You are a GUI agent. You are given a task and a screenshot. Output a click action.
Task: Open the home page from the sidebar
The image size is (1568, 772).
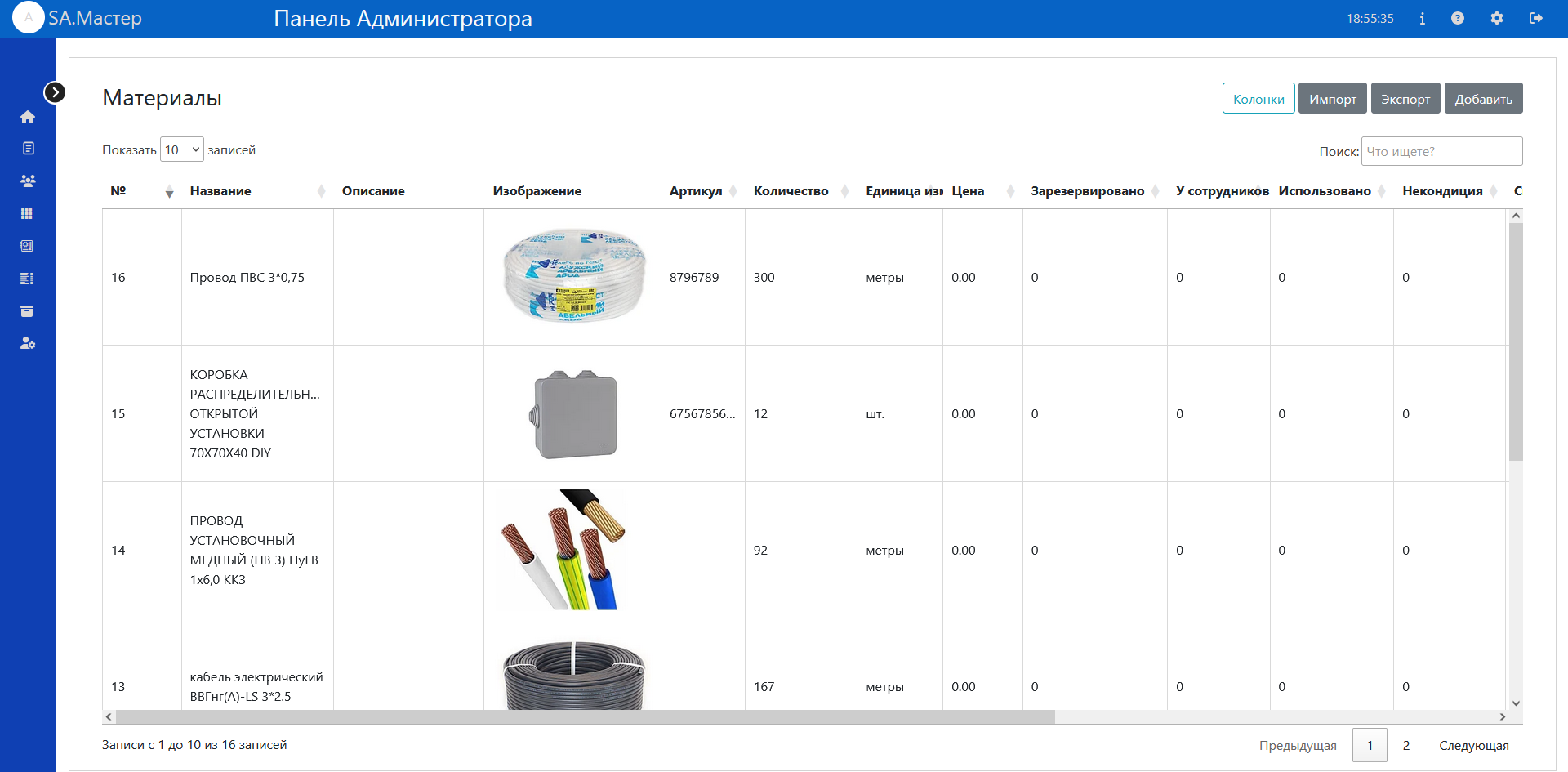tap(28, 117)
